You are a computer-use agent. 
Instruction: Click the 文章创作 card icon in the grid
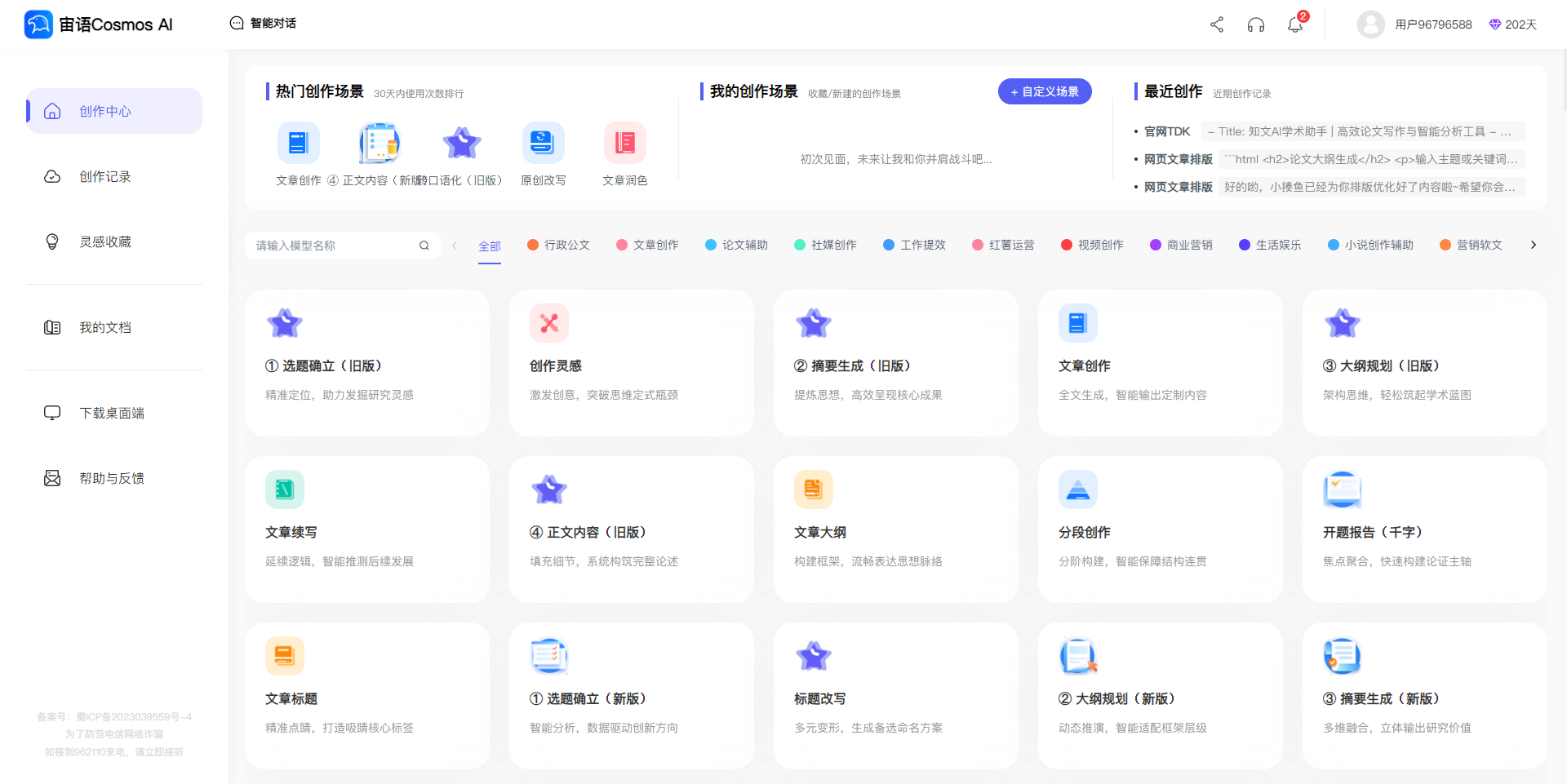click(1078, 323)
